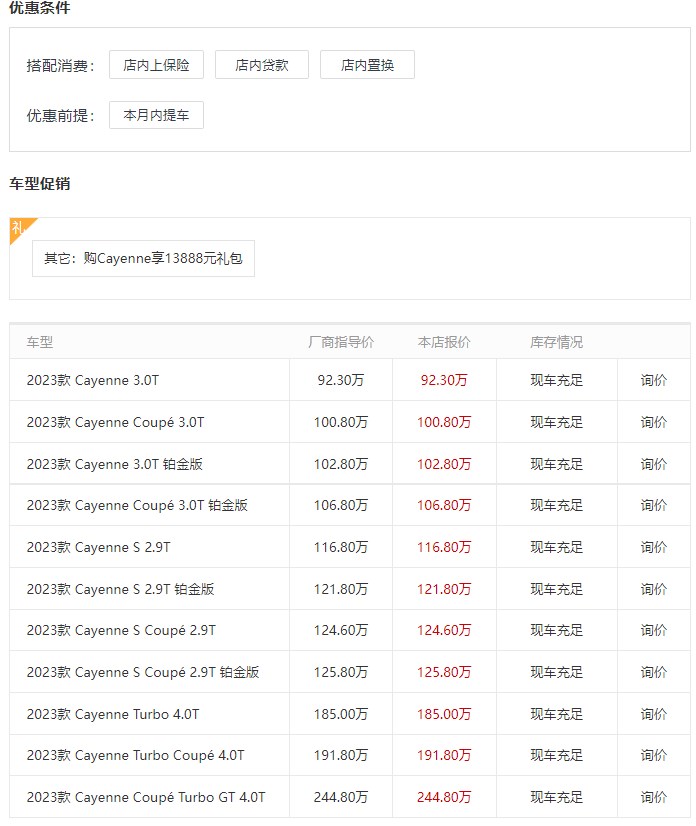The image size is (696, 826).
Task: Click red dealer price 191.80万
Action: pos(444,755)
